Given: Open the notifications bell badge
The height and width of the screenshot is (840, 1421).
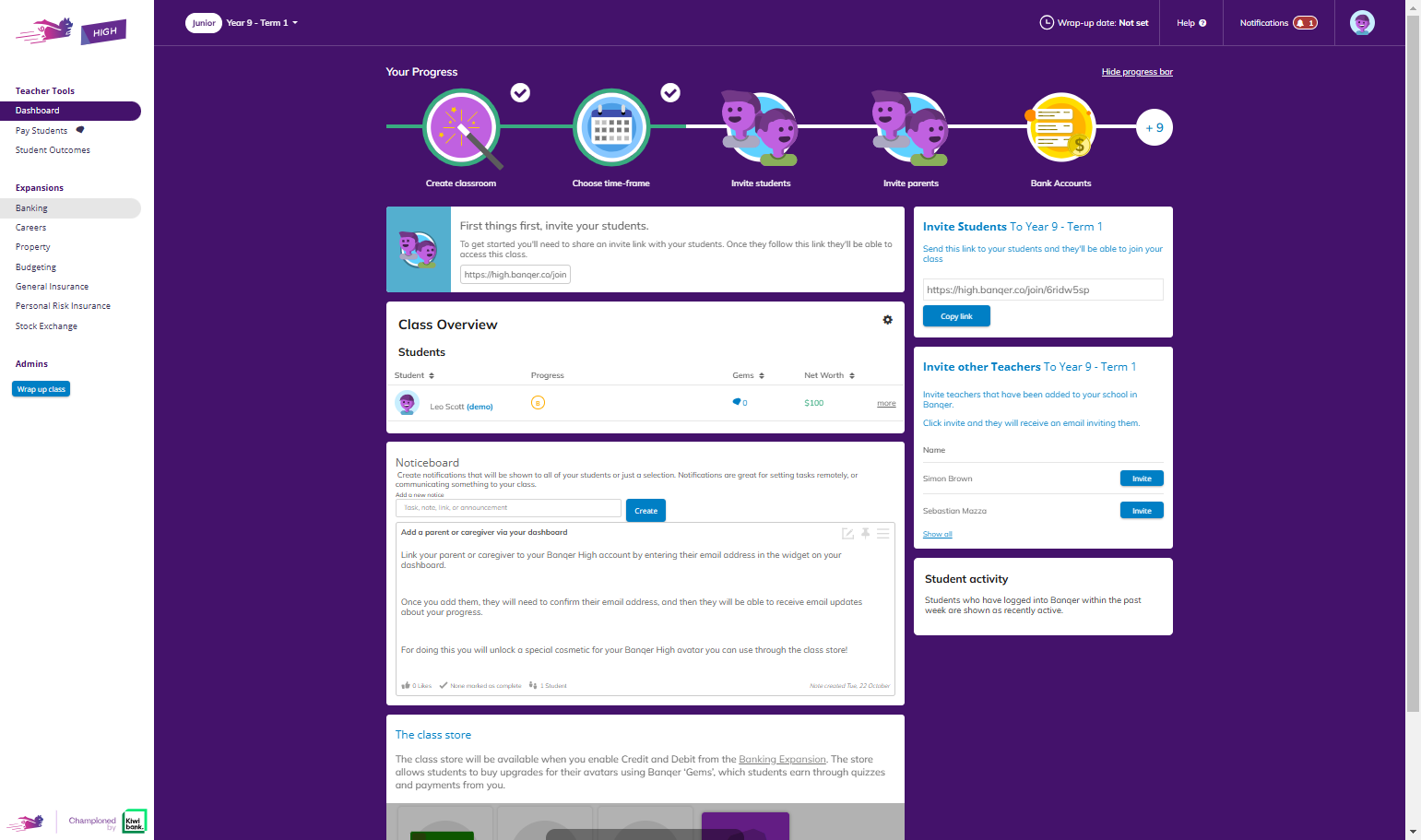Looking at the screenshot, I should [1305, 23].
